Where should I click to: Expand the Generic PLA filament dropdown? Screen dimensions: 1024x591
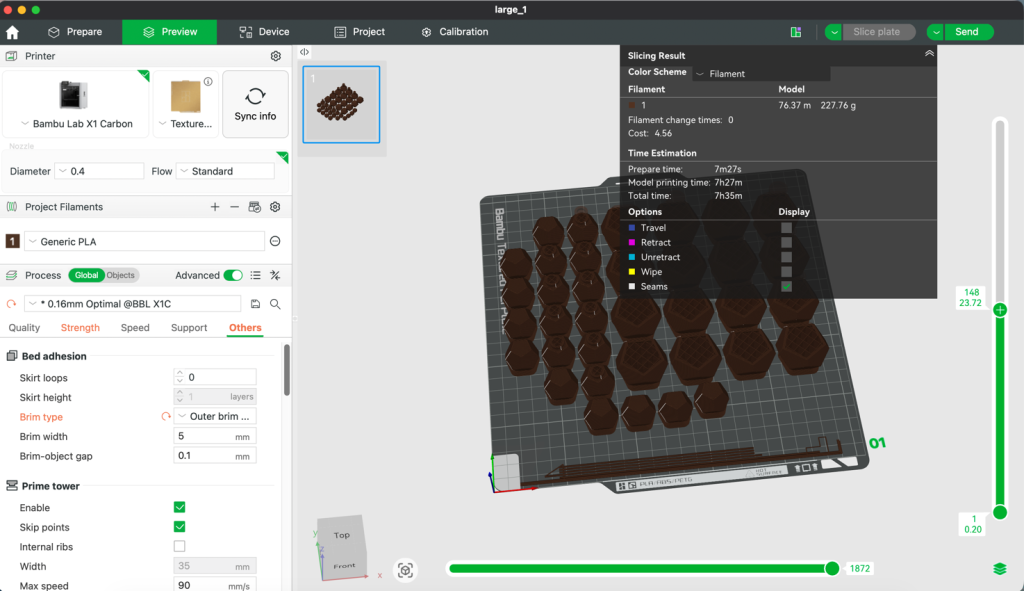tap(144, 242)
